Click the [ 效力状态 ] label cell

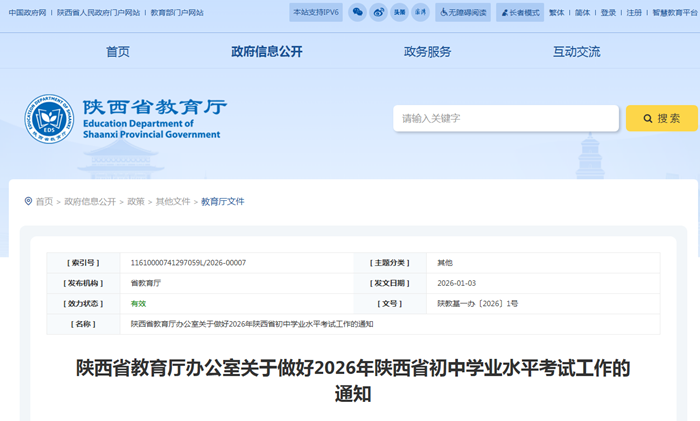83,304
